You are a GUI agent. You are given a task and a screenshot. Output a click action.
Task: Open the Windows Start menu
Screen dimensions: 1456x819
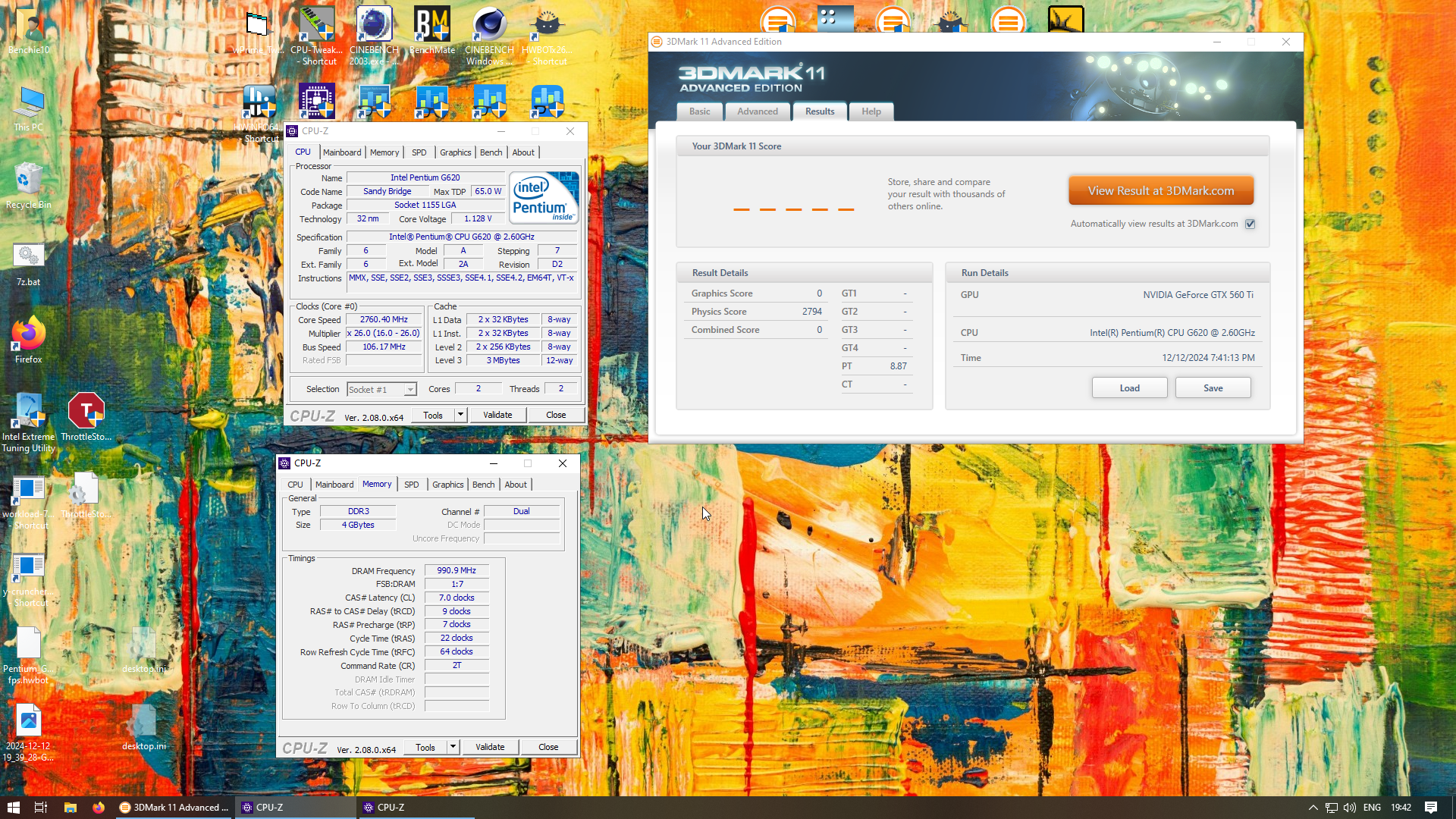point(13,808)
